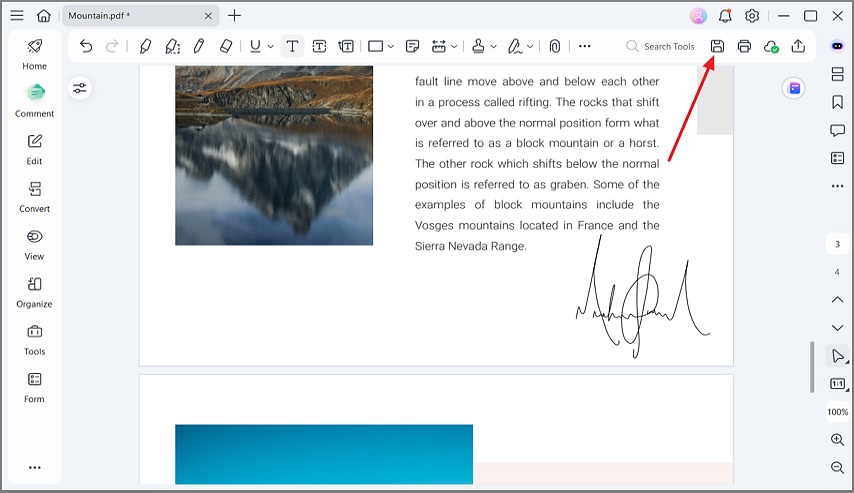Print the document

pyautogui.click(x=744, y=46)
